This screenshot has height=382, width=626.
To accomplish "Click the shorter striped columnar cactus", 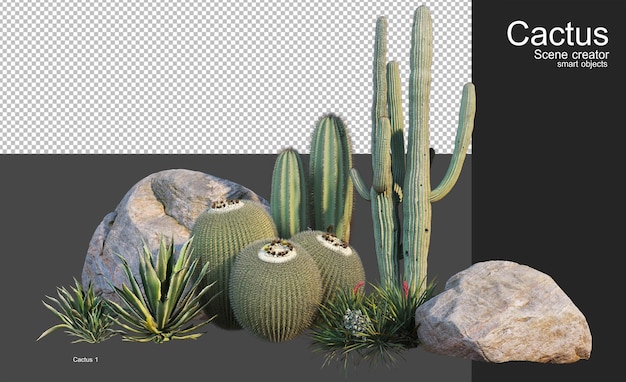I will (288, 194).
